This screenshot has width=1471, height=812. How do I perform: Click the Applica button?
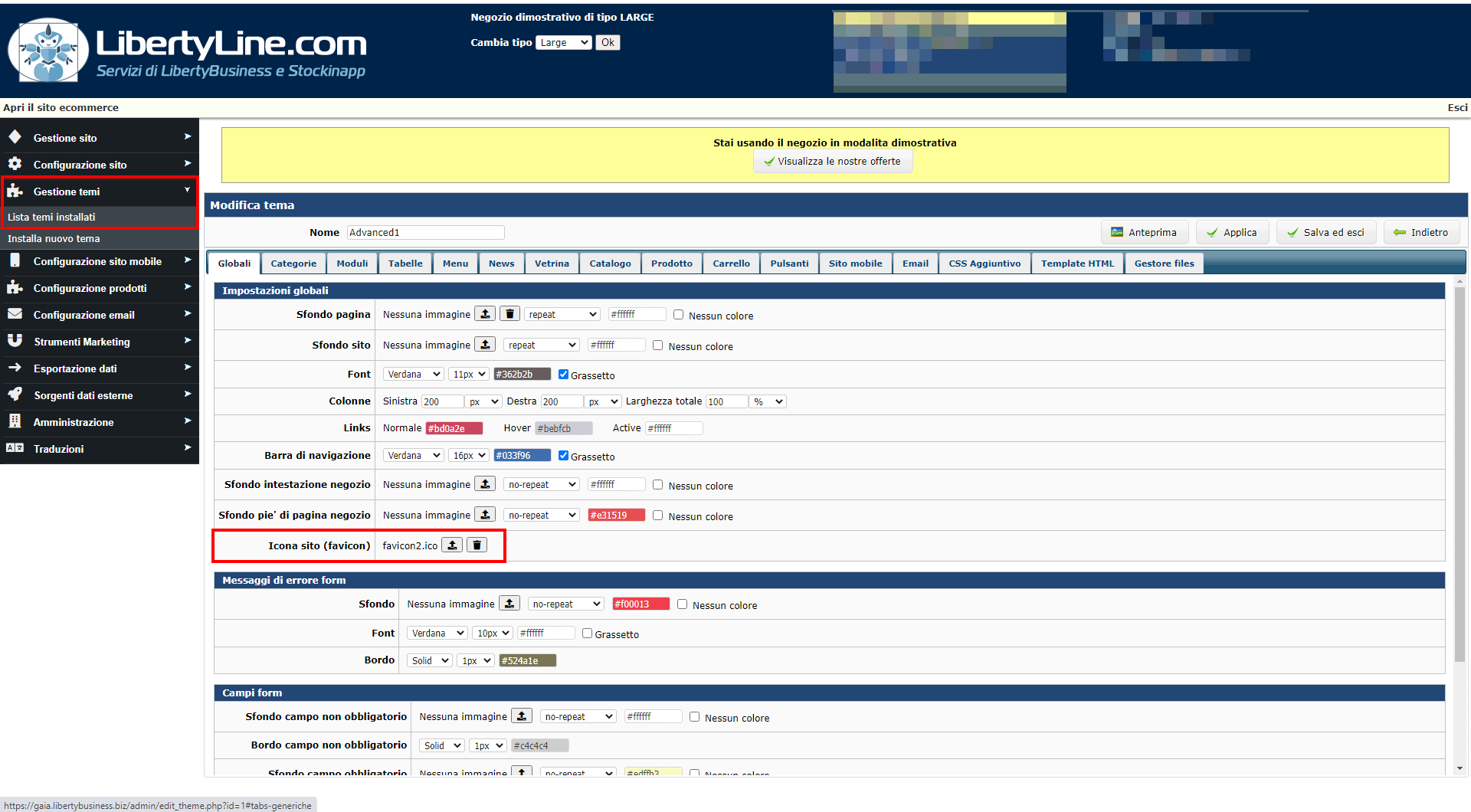click(1232, 232)
